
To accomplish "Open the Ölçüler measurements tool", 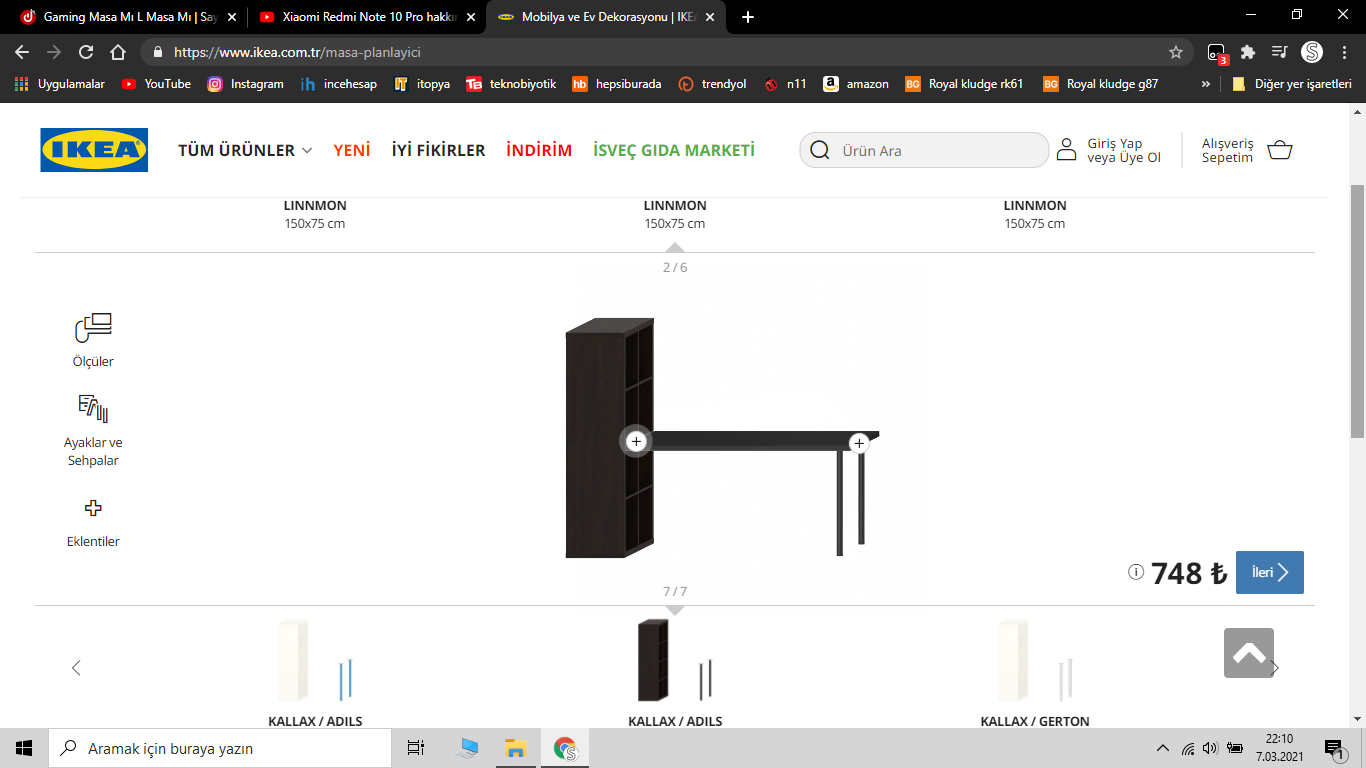I will pyautogui.click(x=93, y=340).
